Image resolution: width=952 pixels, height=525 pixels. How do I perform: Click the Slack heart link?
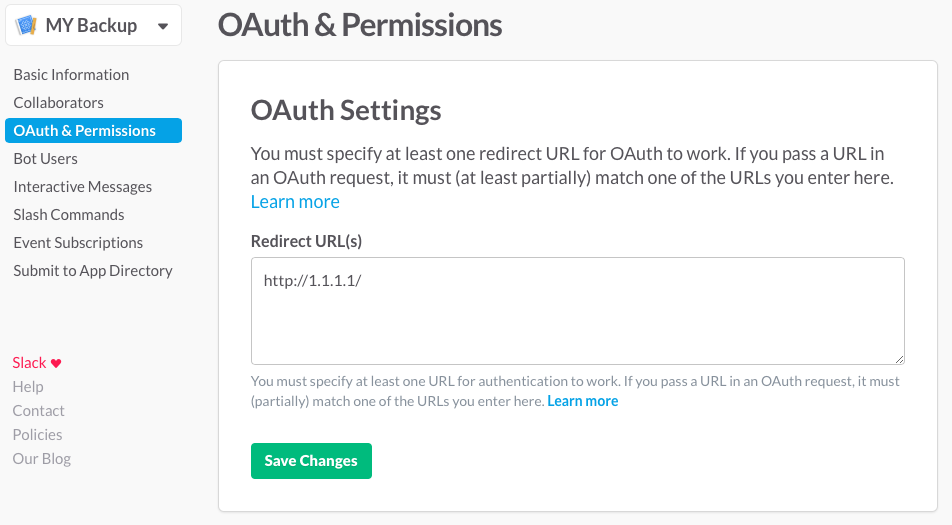37,363
